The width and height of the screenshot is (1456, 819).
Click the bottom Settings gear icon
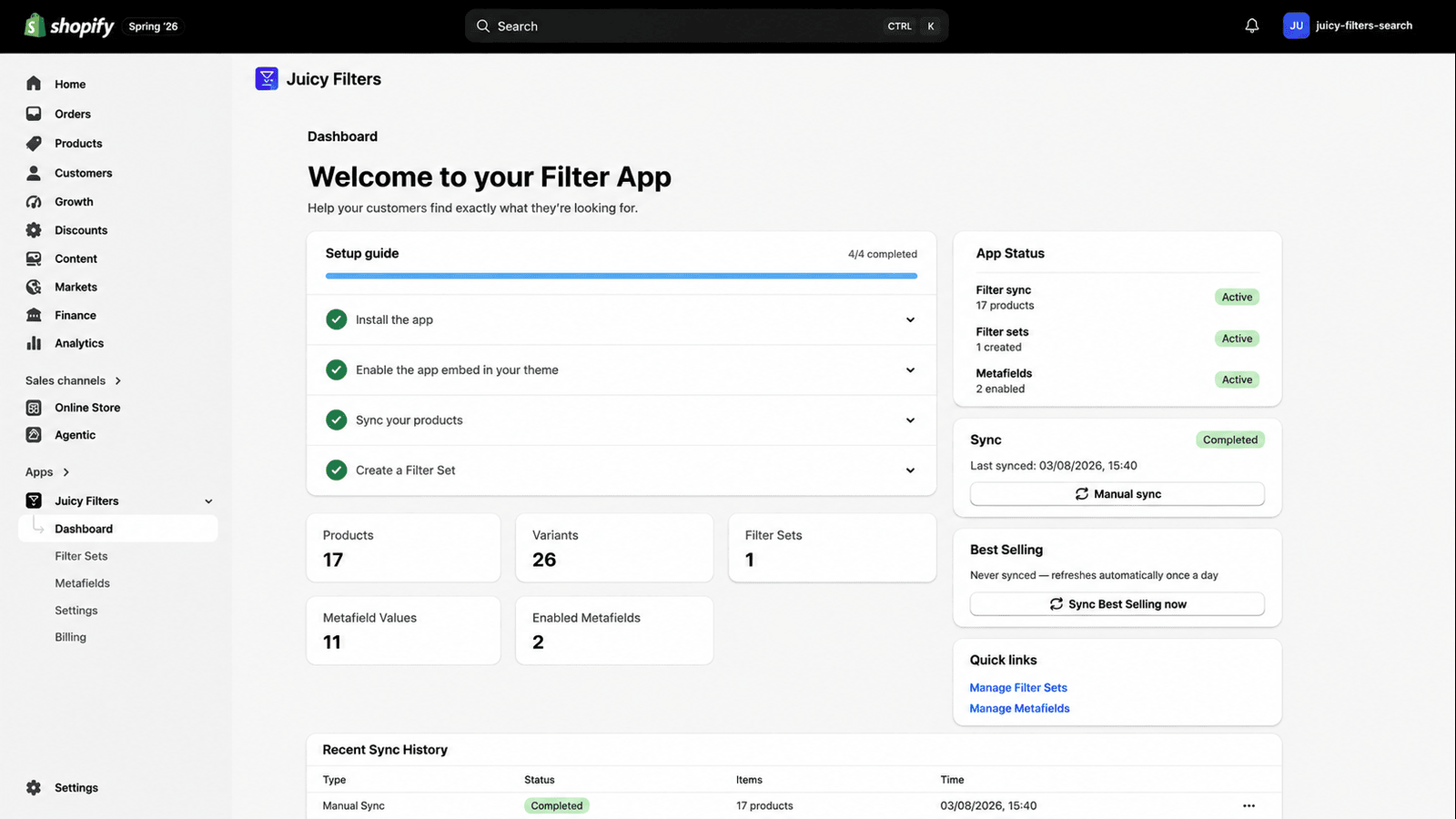coord(34,788)
